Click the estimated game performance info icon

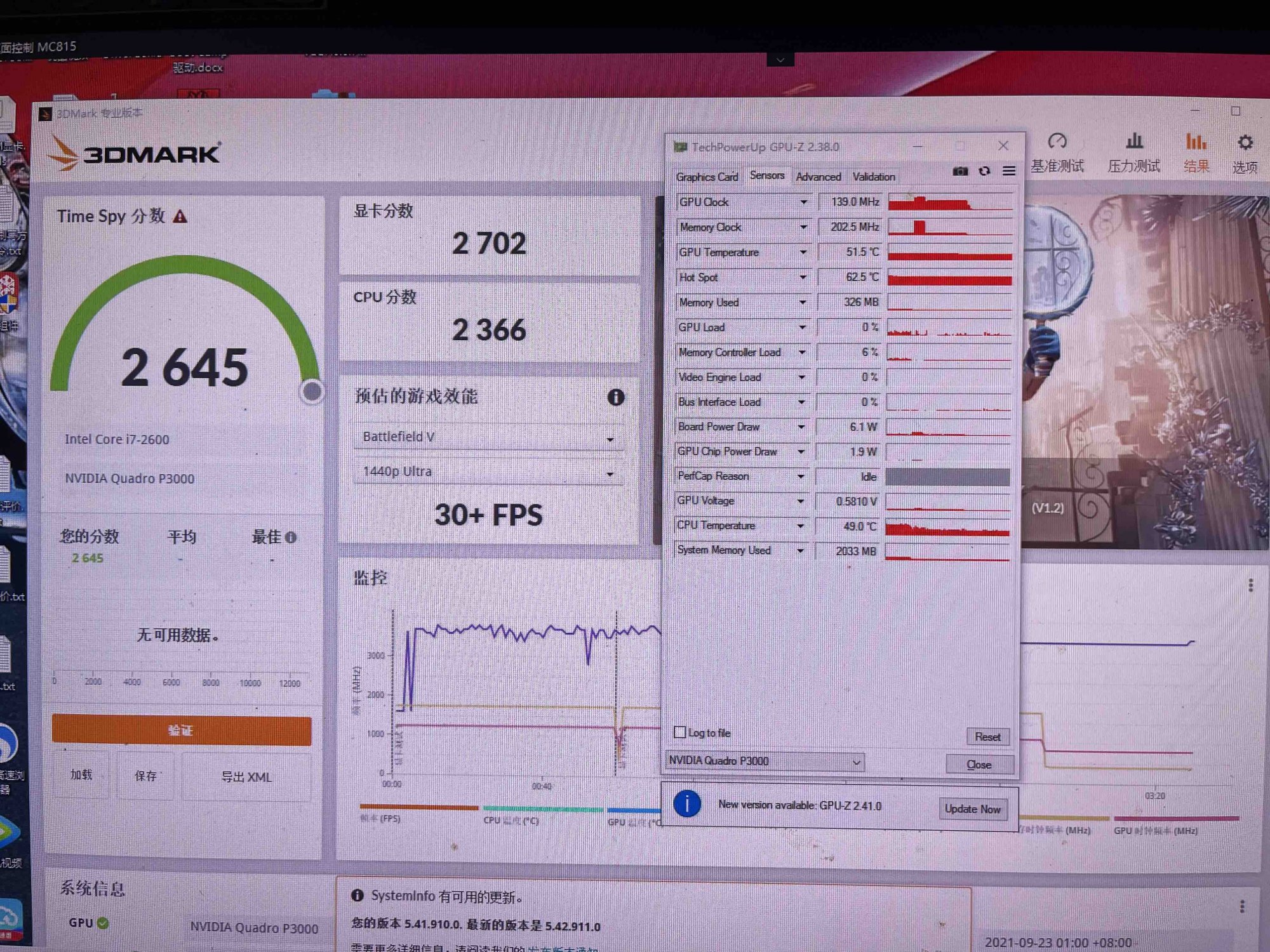[615, 397]
